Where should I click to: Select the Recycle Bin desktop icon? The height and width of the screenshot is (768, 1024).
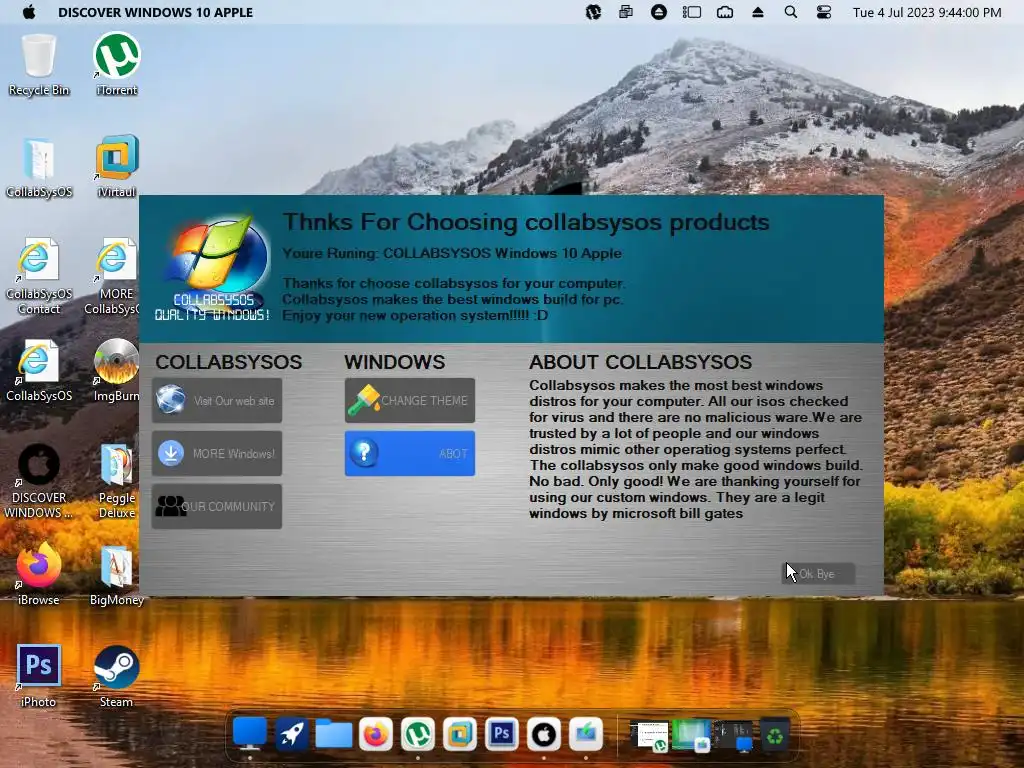click(39, 65)
